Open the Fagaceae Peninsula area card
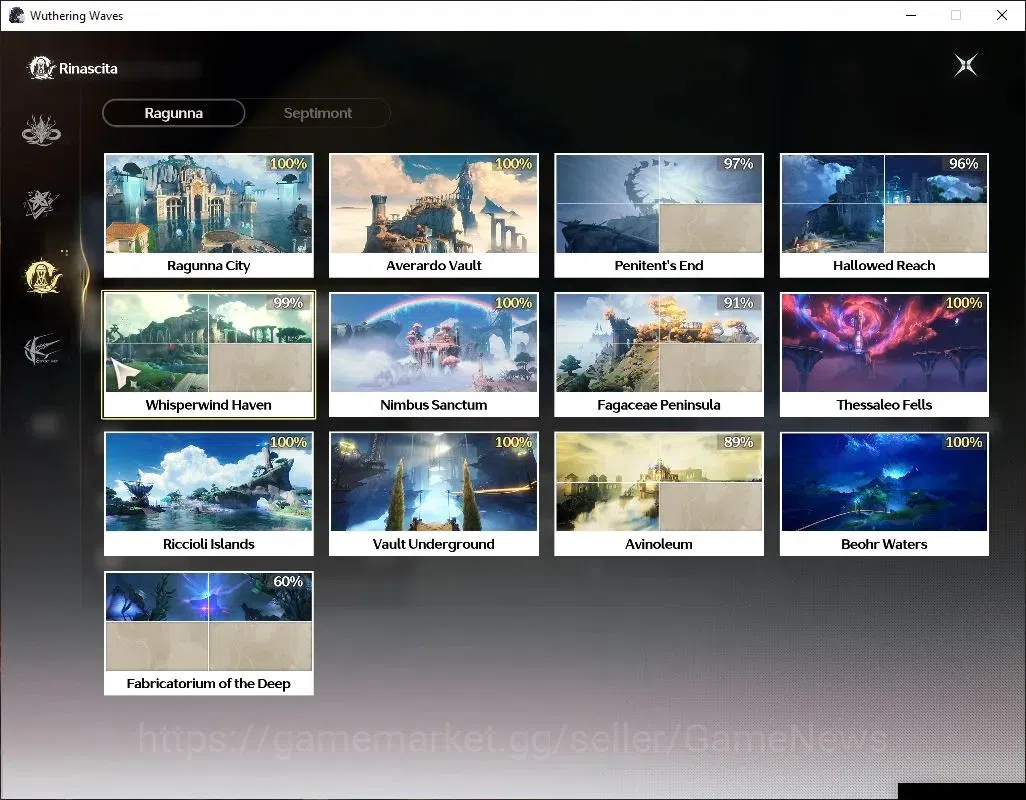Viewport: 1026px width, 800px height. coord(659,355)
